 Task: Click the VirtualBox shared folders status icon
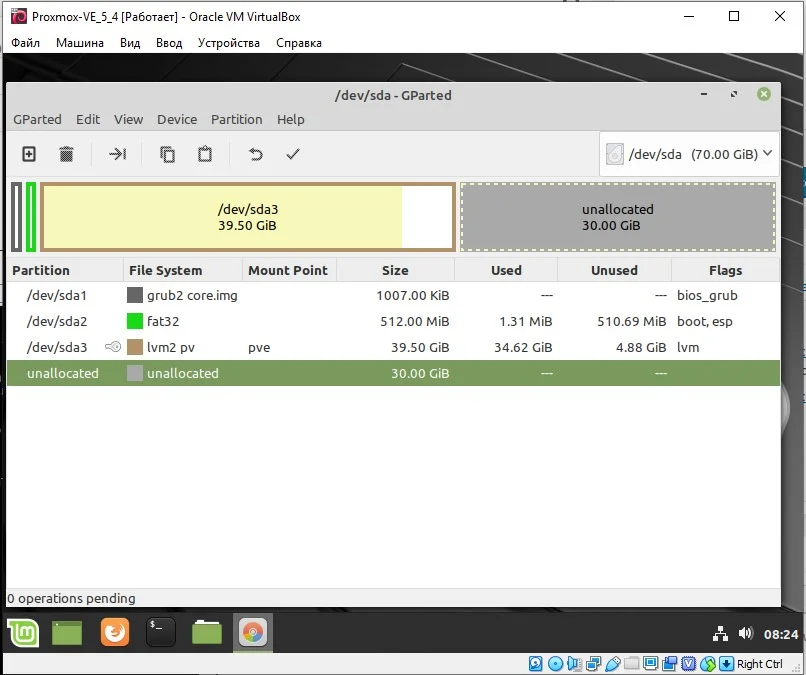[x=632, y=664]
